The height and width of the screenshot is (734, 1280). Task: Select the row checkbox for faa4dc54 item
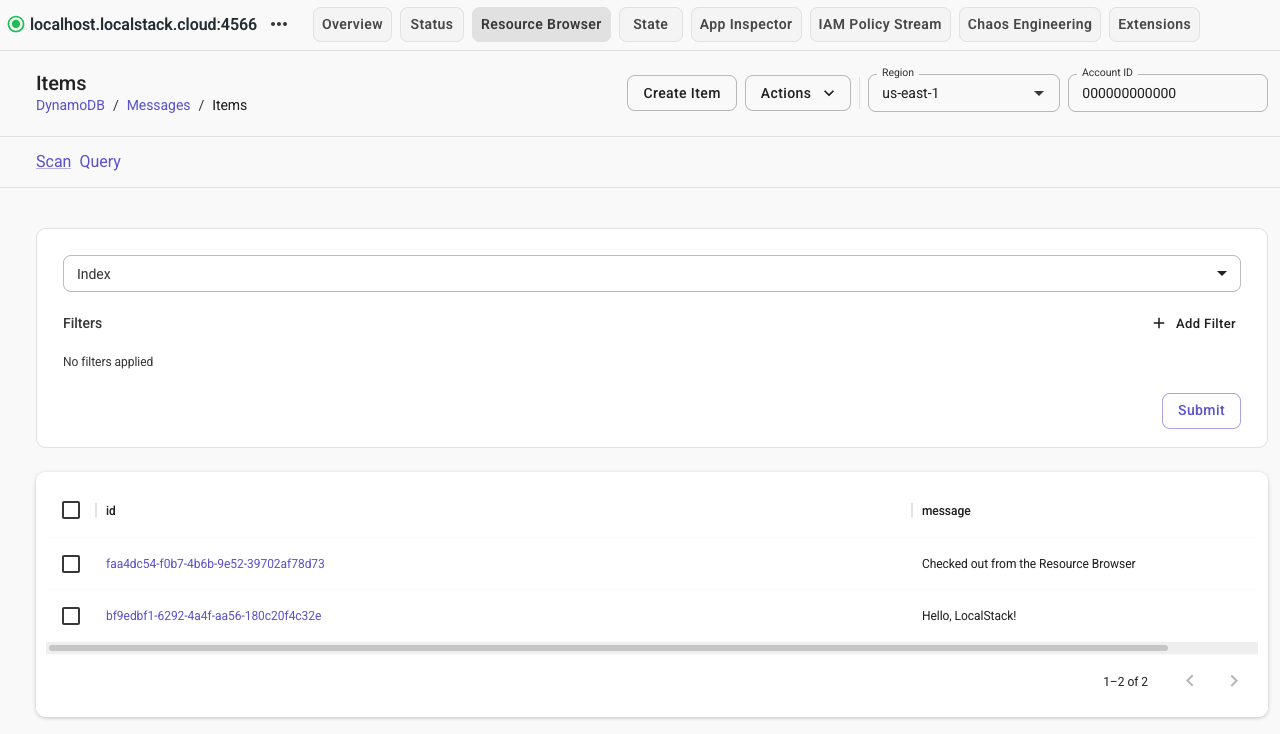coord(71,564)
